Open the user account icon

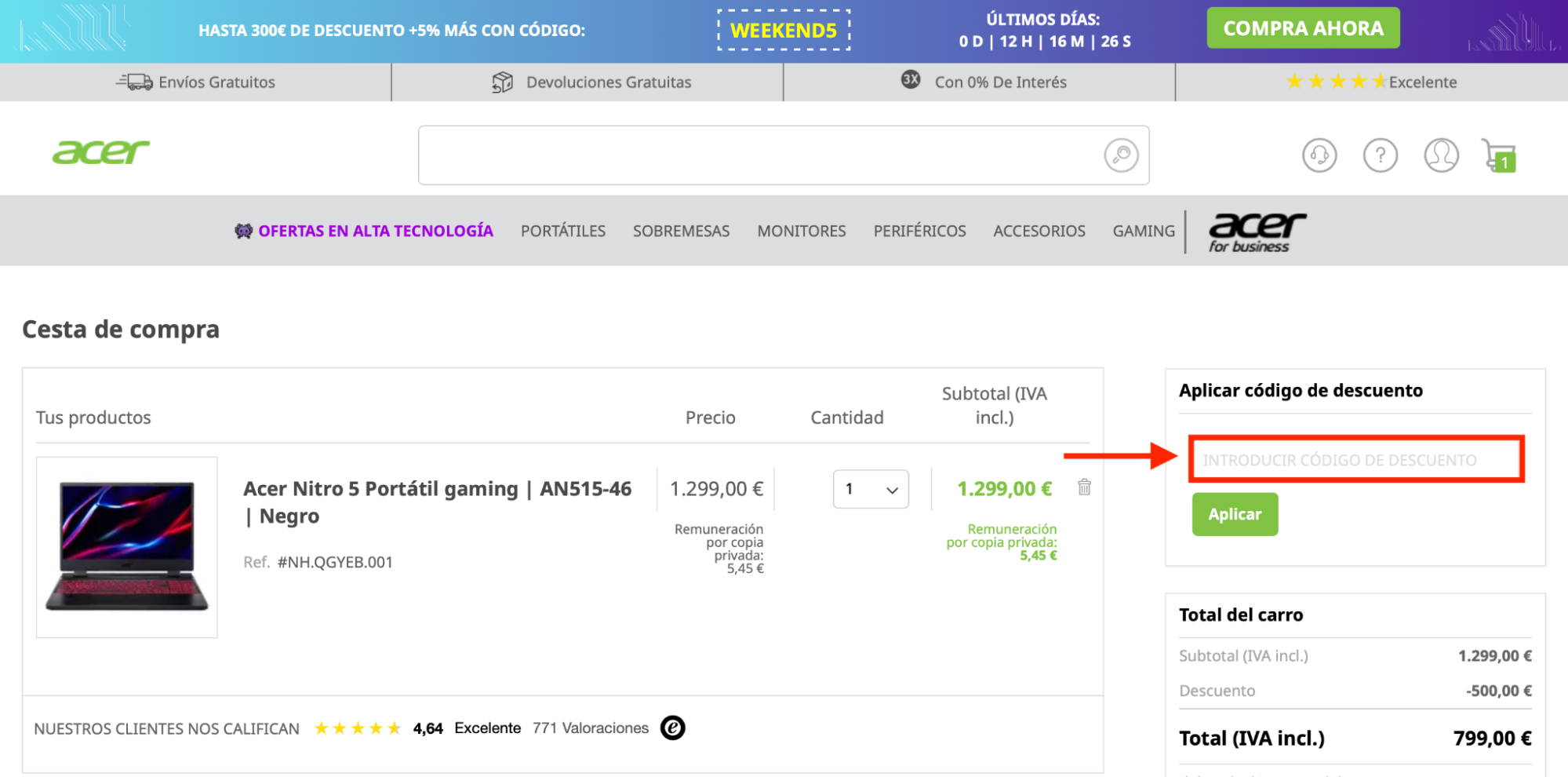pos(1441,155)
